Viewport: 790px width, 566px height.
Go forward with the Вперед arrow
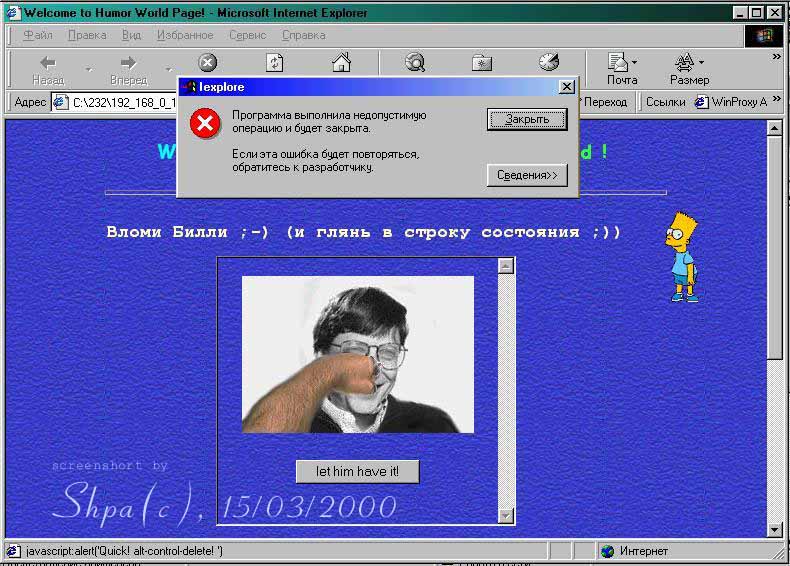pos(128,69)
